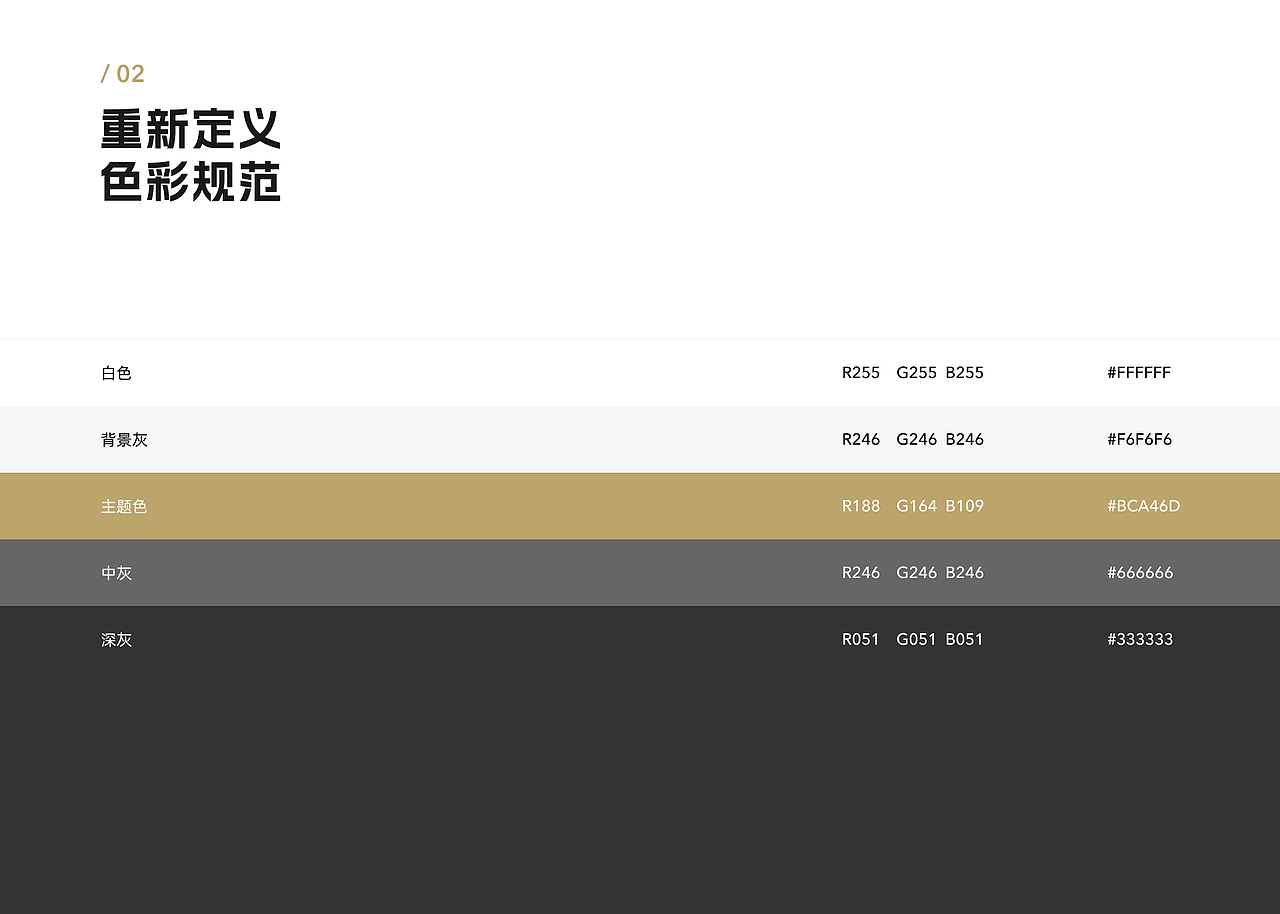This screenshot has width=1280, height=914.
Task: Click the RGB value R188 G164 B109
Action: point(912,506)
